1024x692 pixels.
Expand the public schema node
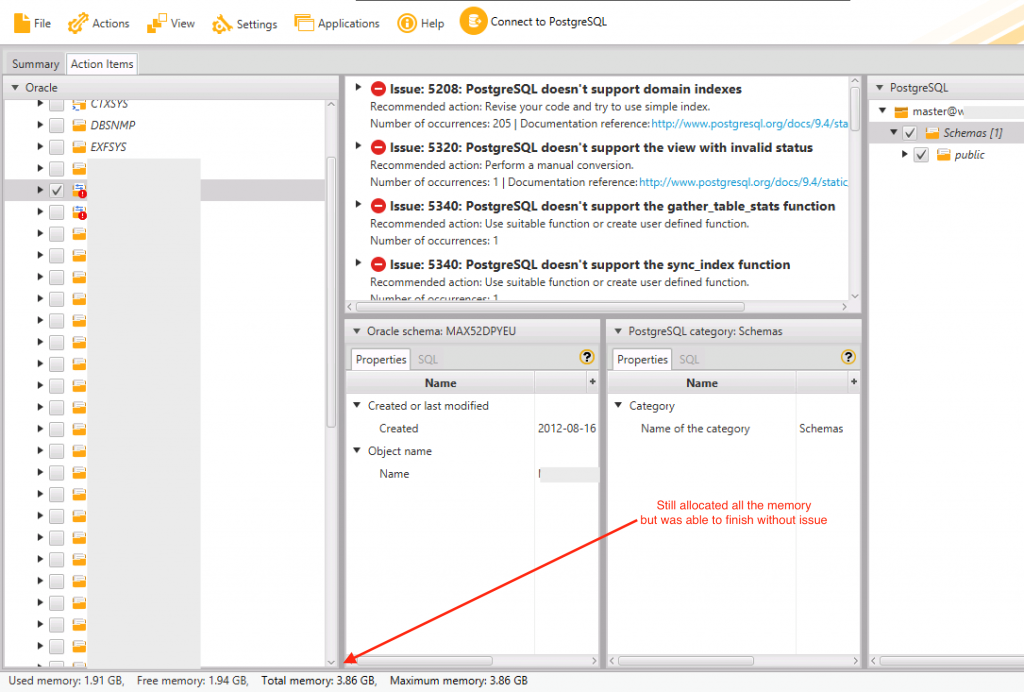(904, 155)
